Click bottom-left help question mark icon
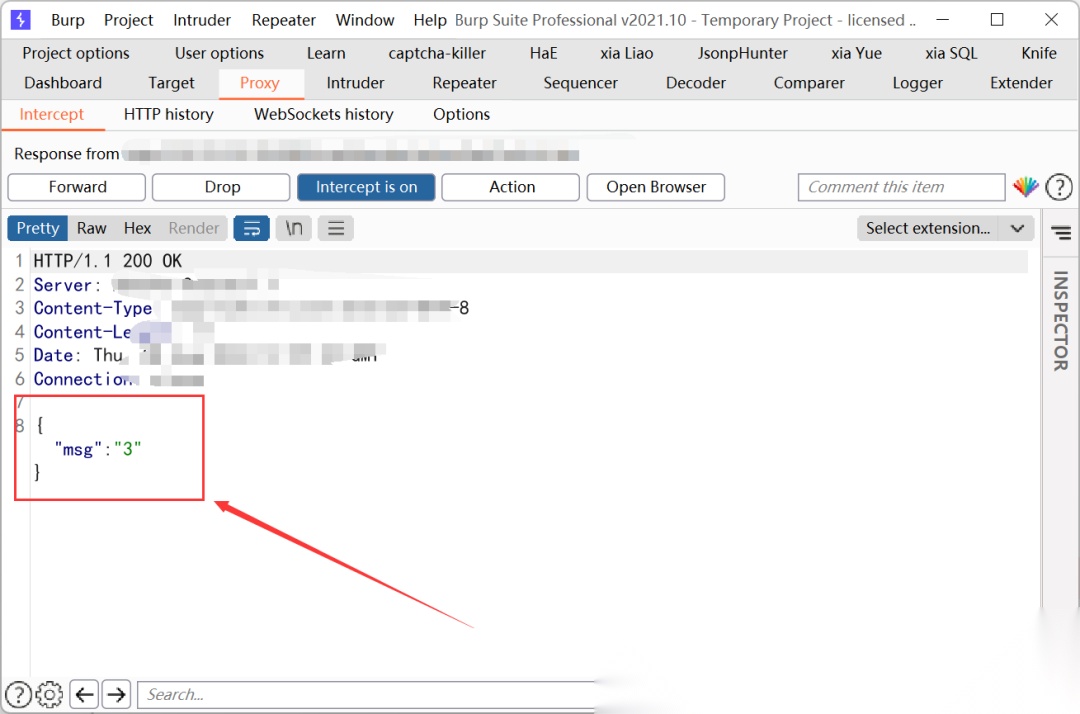This screenshot has height=714, width=1080. click(18, 694)
